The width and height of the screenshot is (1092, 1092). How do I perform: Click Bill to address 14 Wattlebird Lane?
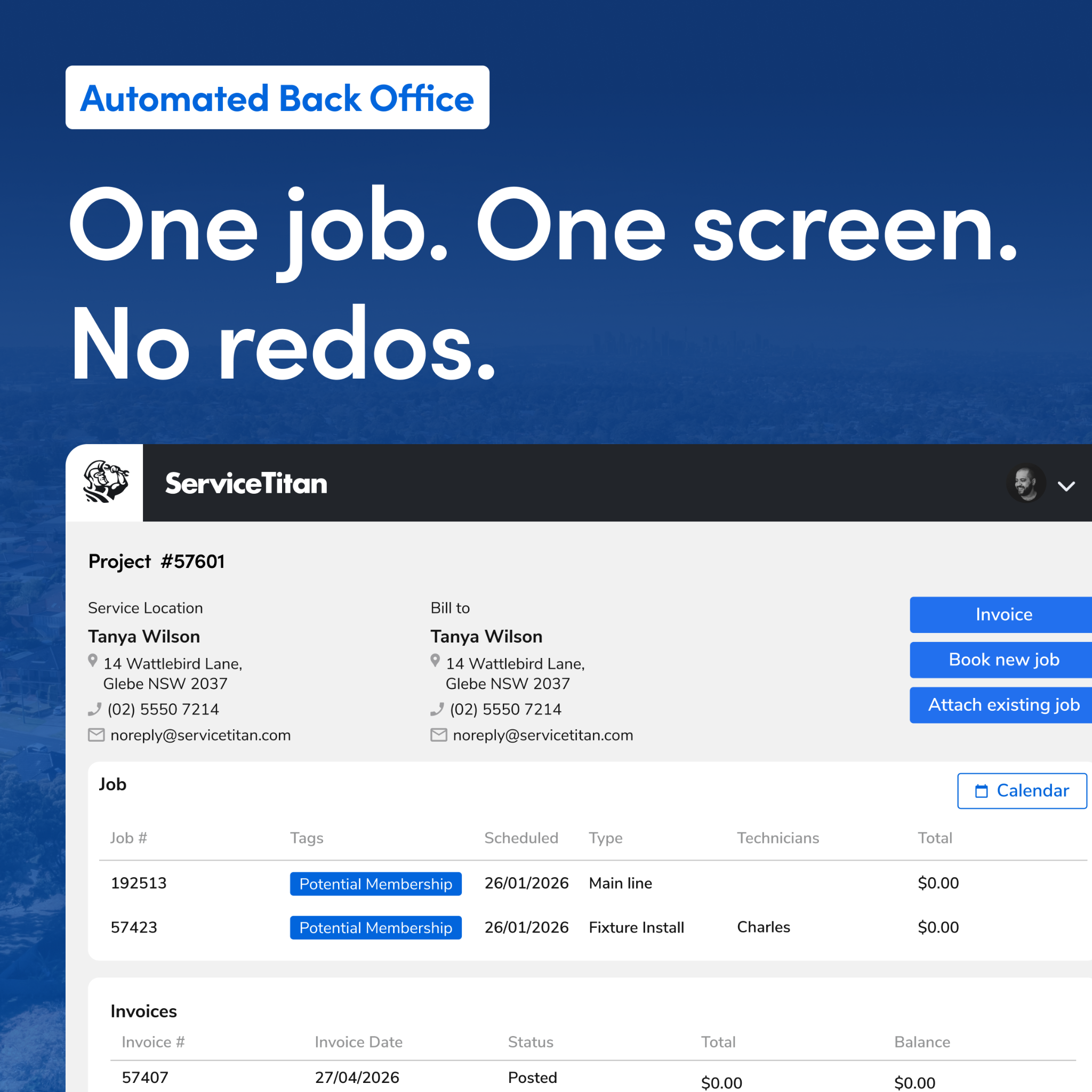pyautogui.click(x=516, y=673)
